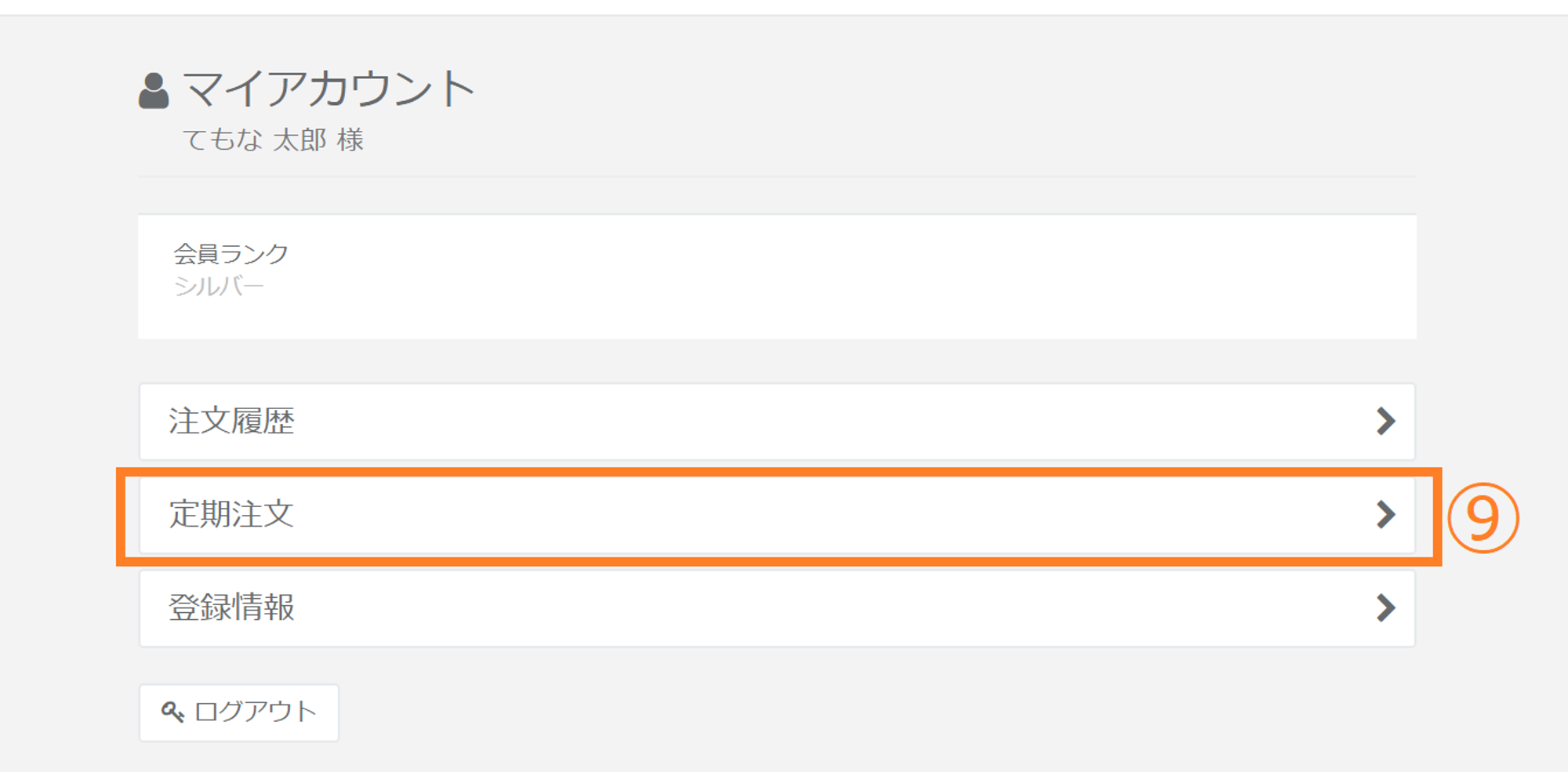Click the empty middle of 登録情報 row
1568x772 pixels.
[x=776, y=608]
